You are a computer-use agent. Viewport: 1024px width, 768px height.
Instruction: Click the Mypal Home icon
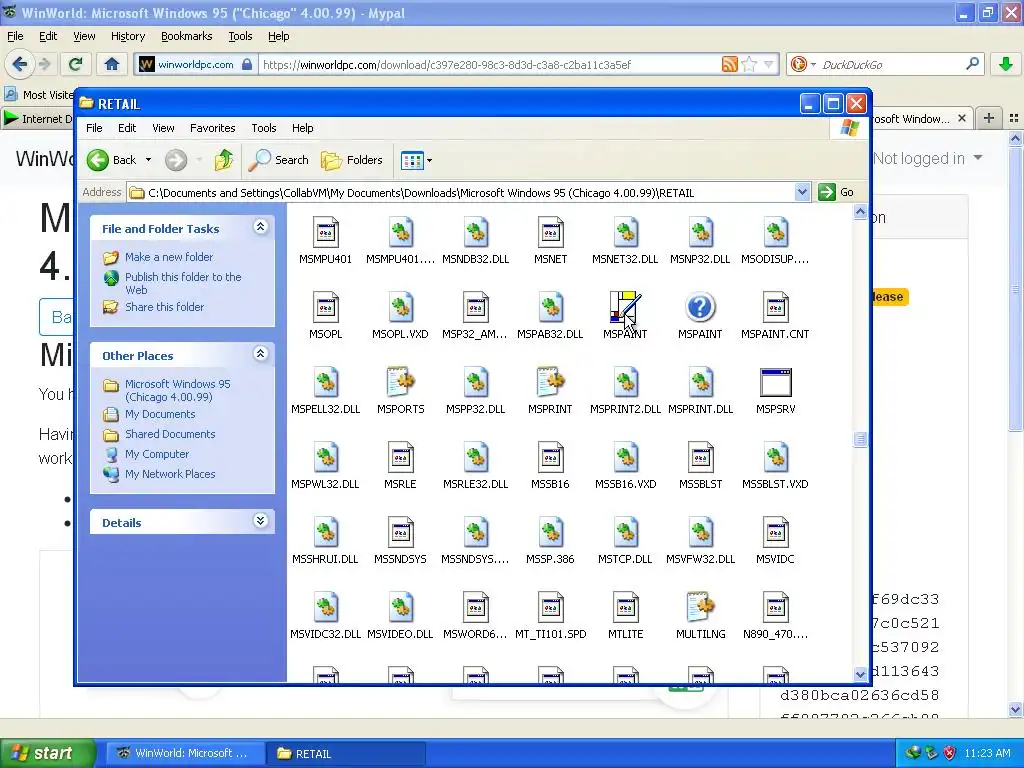[112, 64]
